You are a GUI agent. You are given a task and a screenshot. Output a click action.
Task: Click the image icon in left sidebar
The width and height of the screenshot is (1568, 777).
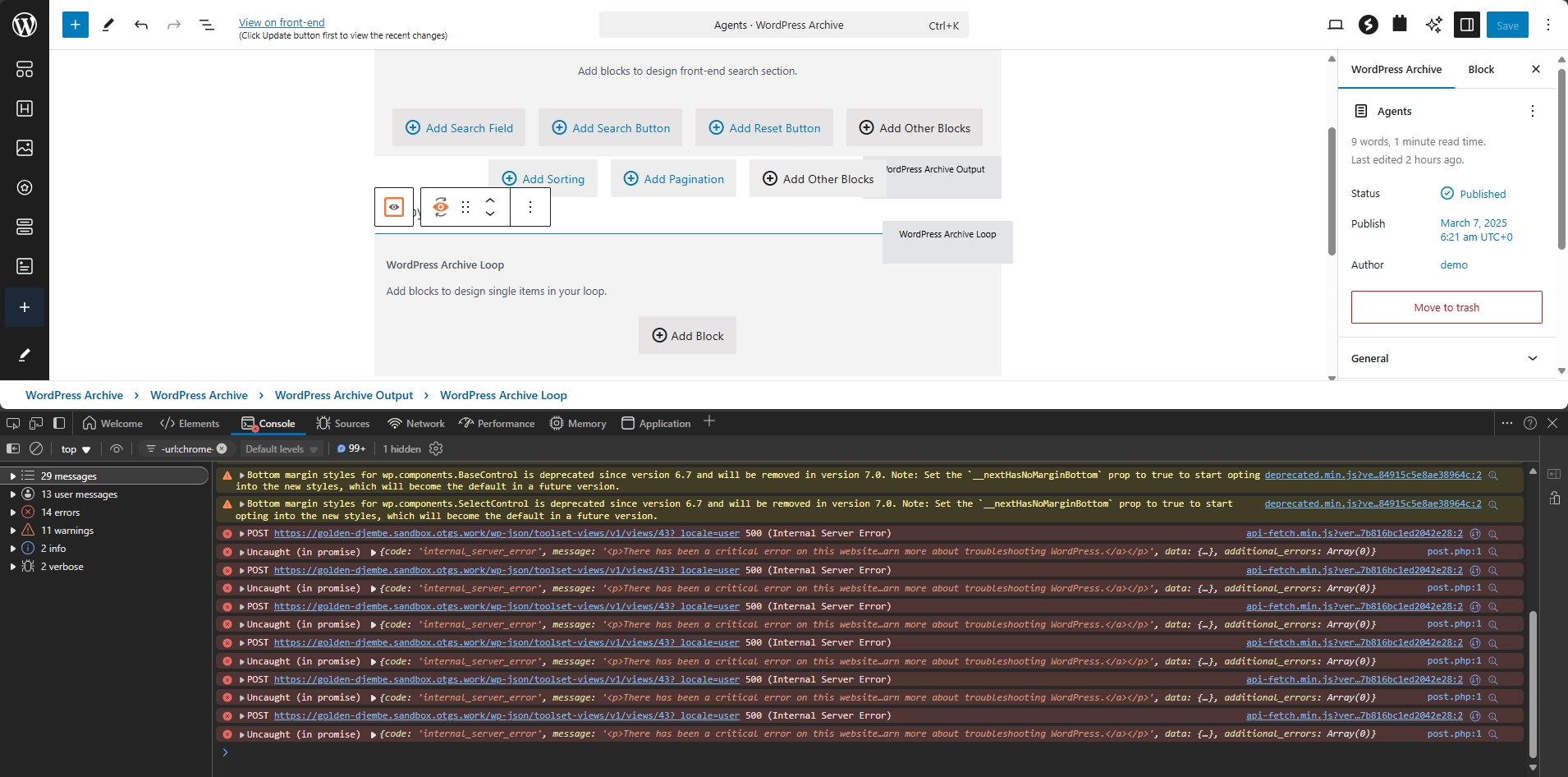pyautogui.click(x=25, y=148)
